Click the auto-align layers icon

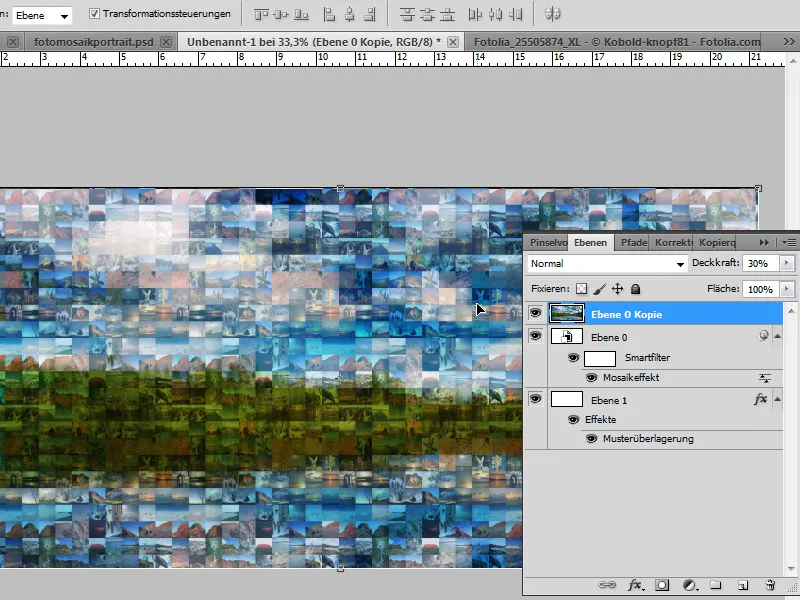[553, 14]
